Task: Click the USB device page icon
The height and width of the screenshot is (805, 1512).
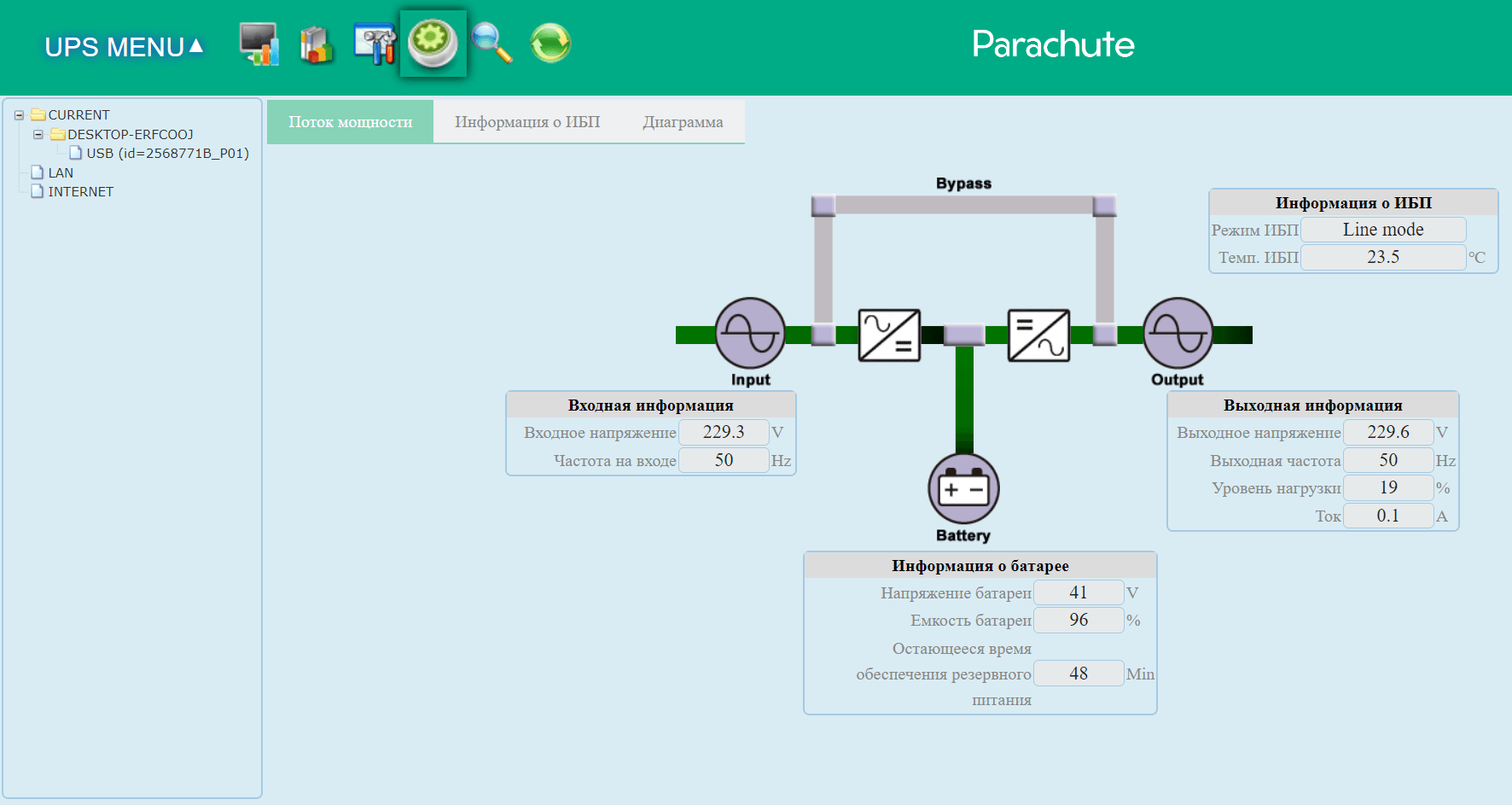Action: 76,153
